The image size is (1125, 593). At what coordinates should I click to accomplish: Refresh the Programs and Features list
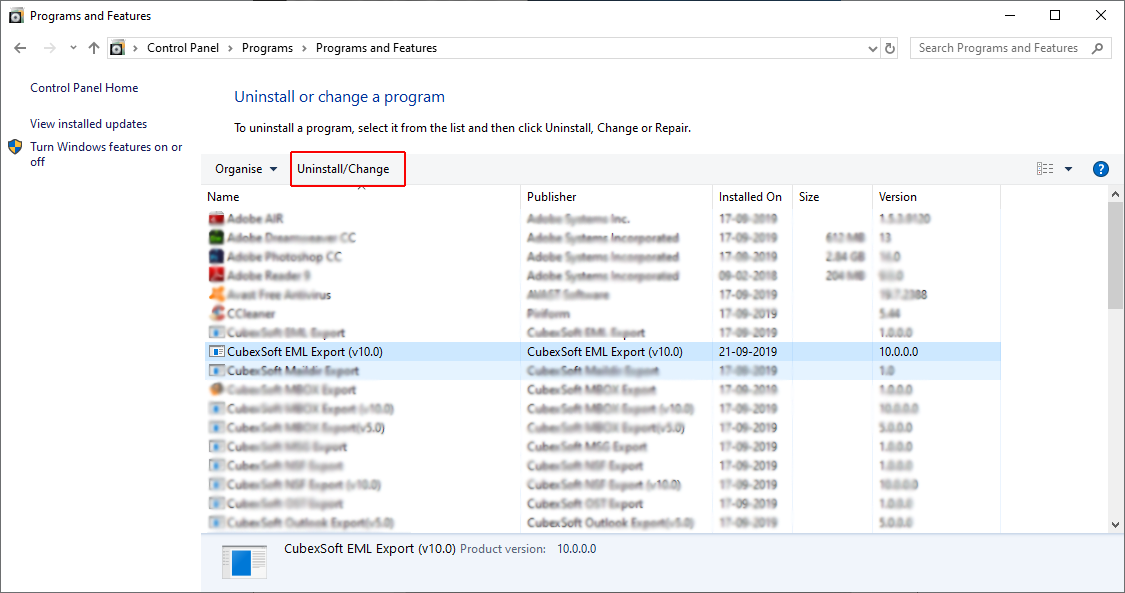click(890, 48)
